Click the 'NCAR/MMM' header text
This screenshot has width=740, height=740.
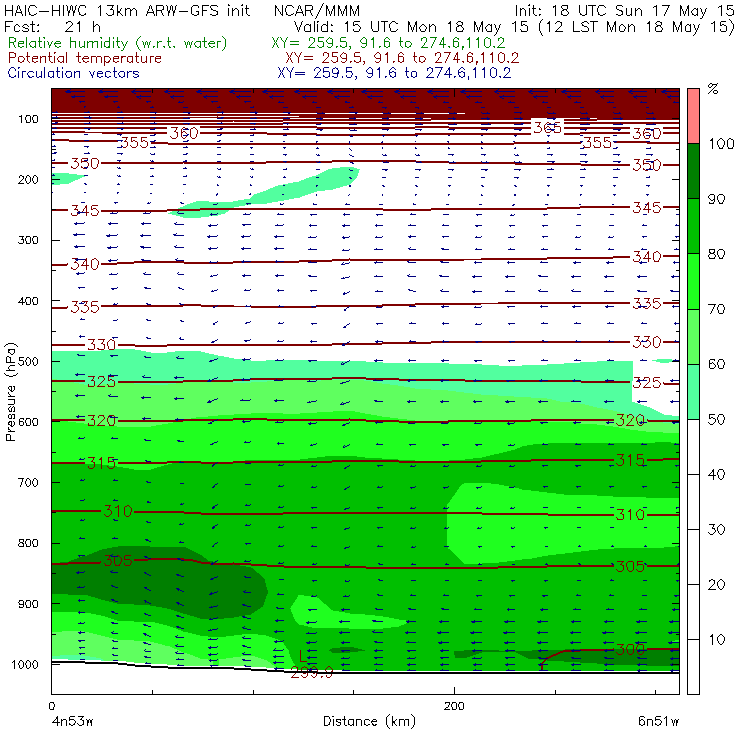(317, 10)
